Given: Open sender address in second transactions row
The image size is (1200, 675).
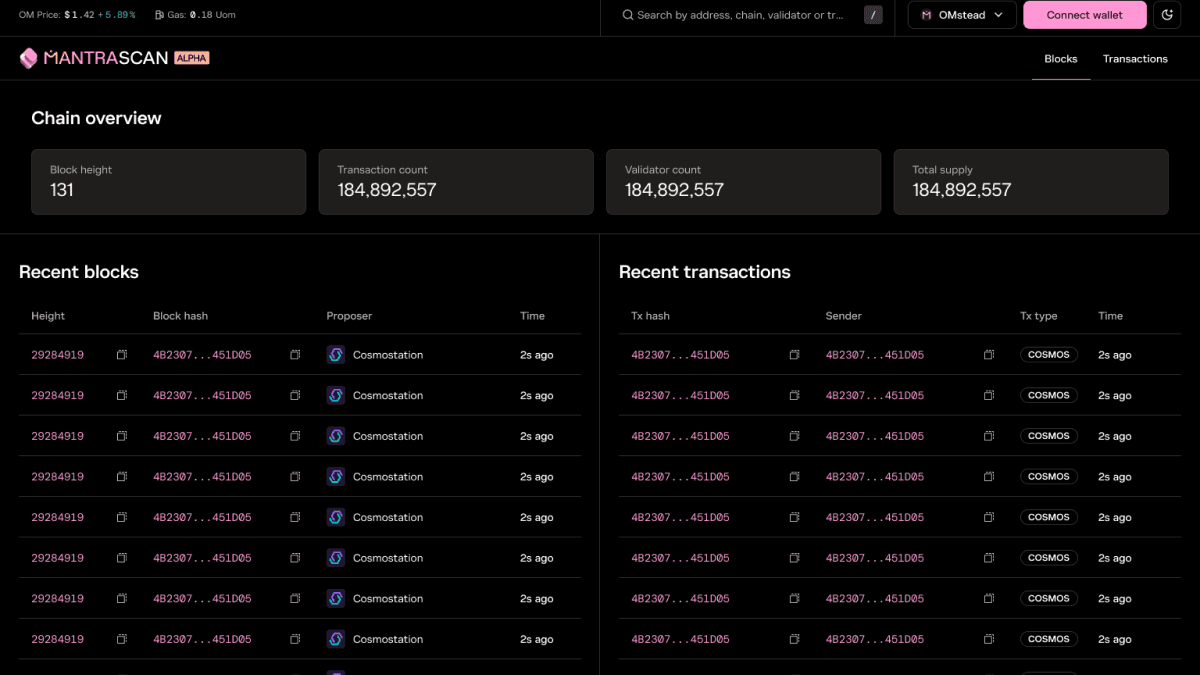Looking at the screenshot, I should pyautogui.click(x=874, y=396).
